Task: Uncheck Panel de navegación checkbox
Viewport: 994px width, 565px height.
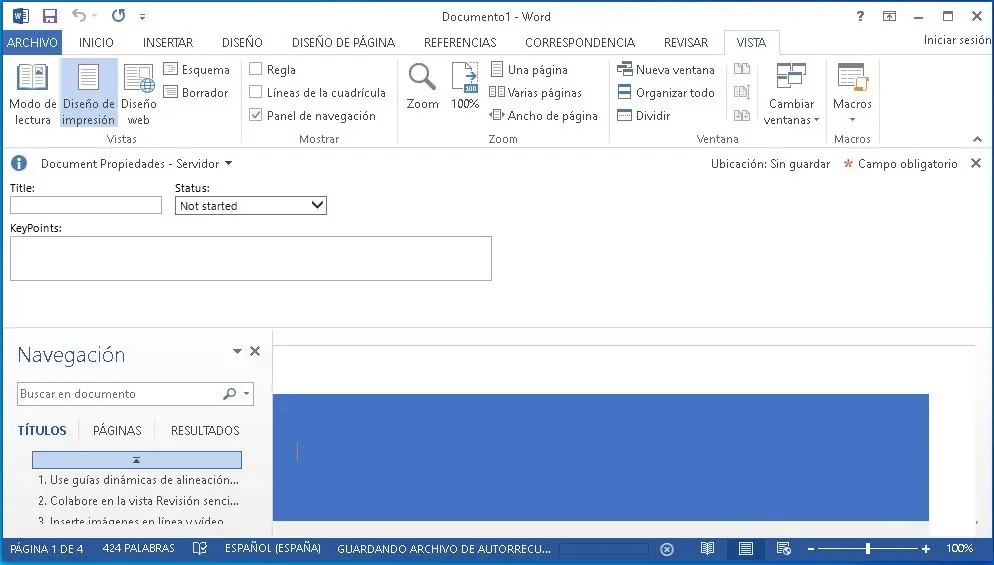Action: coord(255,115)
